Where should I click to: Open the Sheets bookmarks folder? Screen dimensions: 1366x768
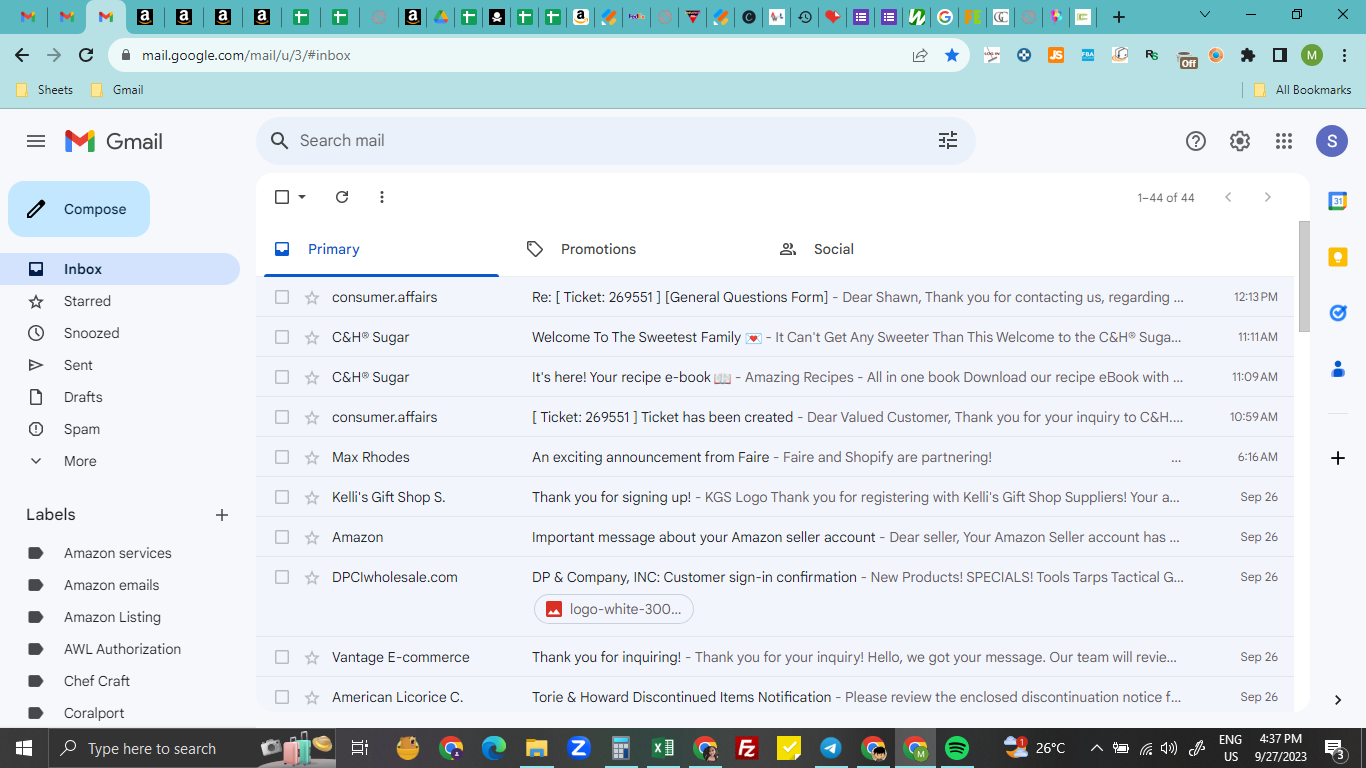pyautogui.click(x=45, y=90)
